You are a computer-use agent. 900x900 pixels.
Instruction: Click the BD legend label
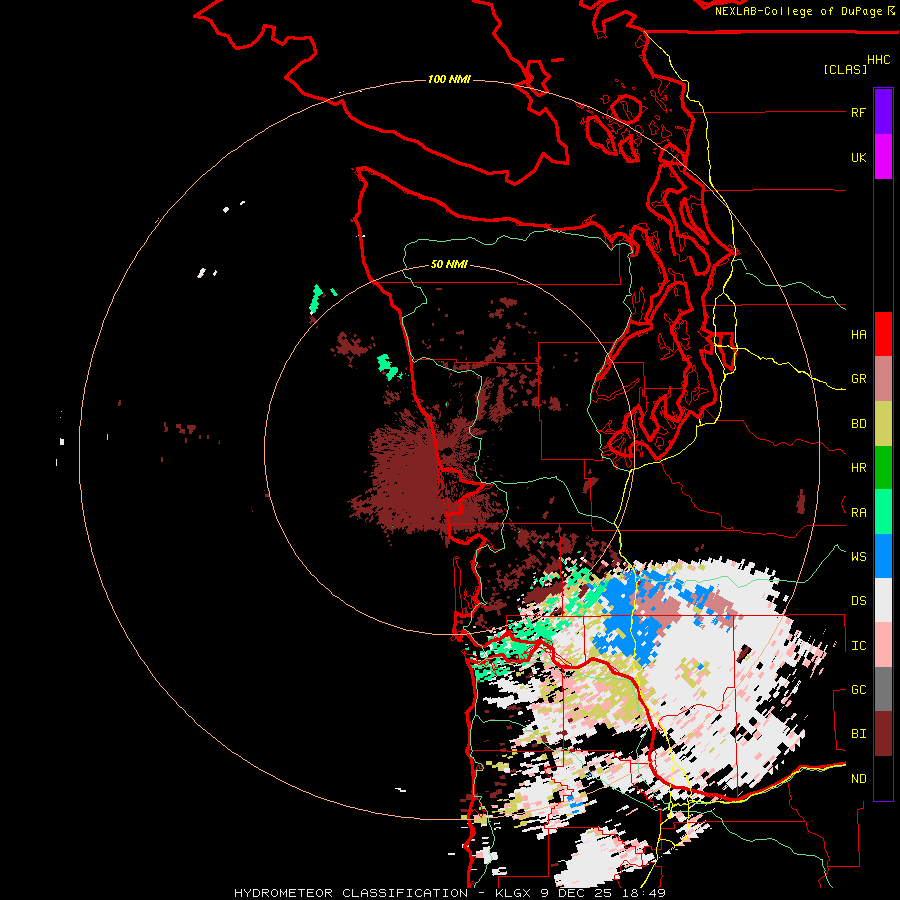[x=858, y=424]
